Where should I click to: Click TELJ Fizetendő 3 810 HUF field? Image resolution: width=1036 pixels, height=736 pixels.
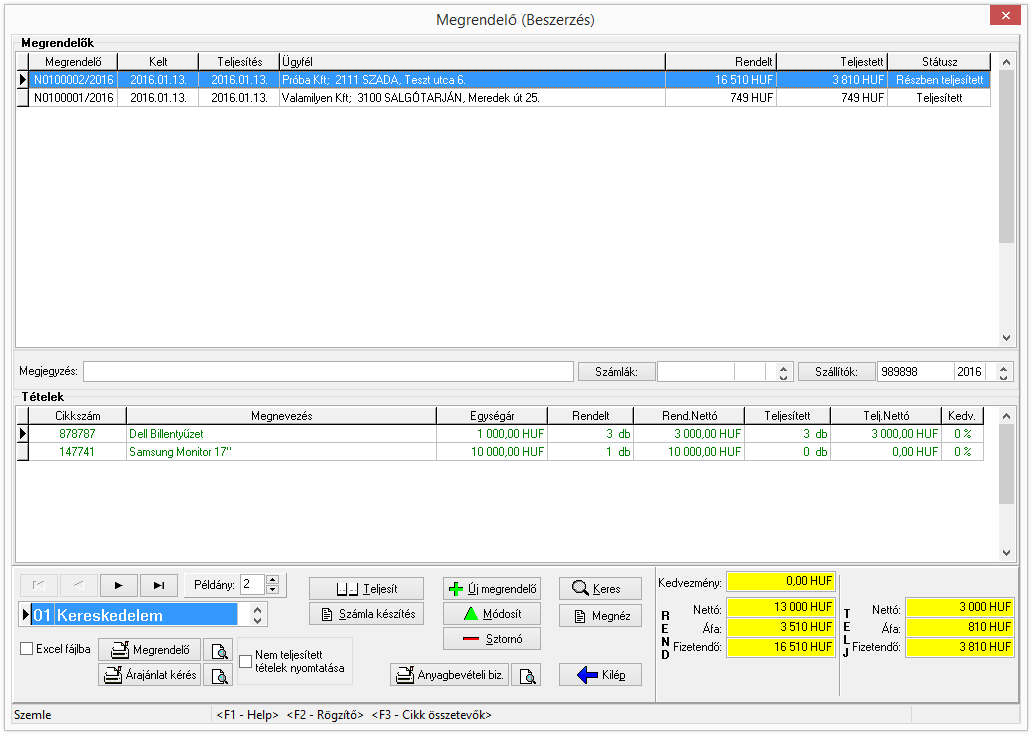[x=959, y=647]
